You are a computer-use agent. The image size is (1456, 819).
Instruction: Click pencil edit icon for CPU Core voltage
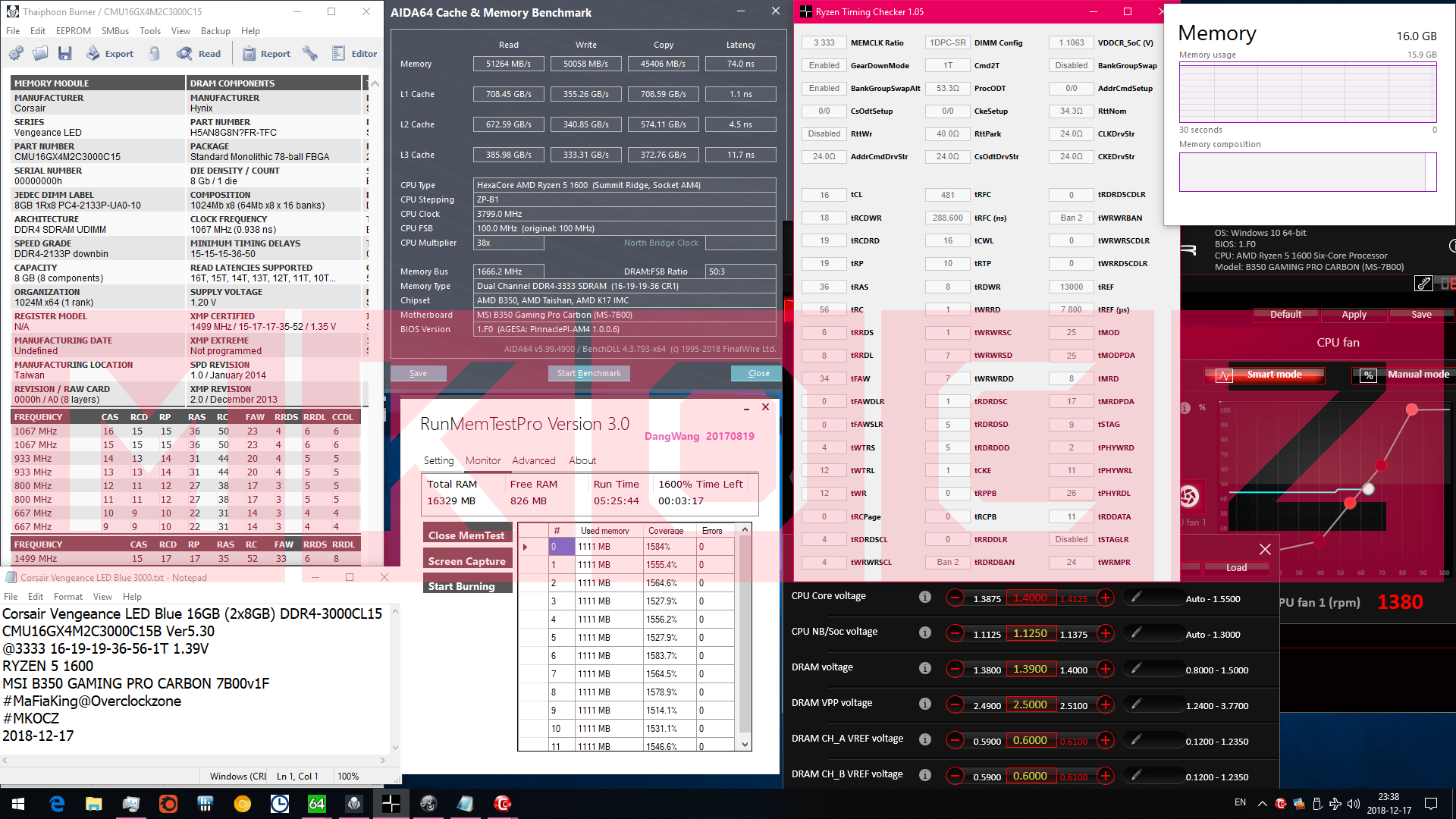(x=1136, y=598)
